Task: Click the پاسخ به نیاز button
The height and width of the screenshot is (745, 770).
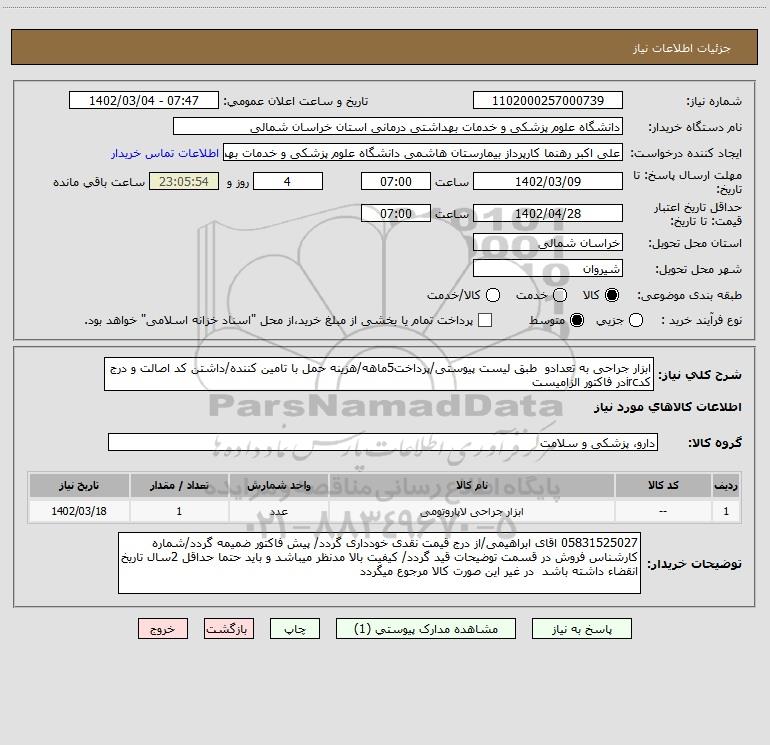Action: (x=581, y=629)
